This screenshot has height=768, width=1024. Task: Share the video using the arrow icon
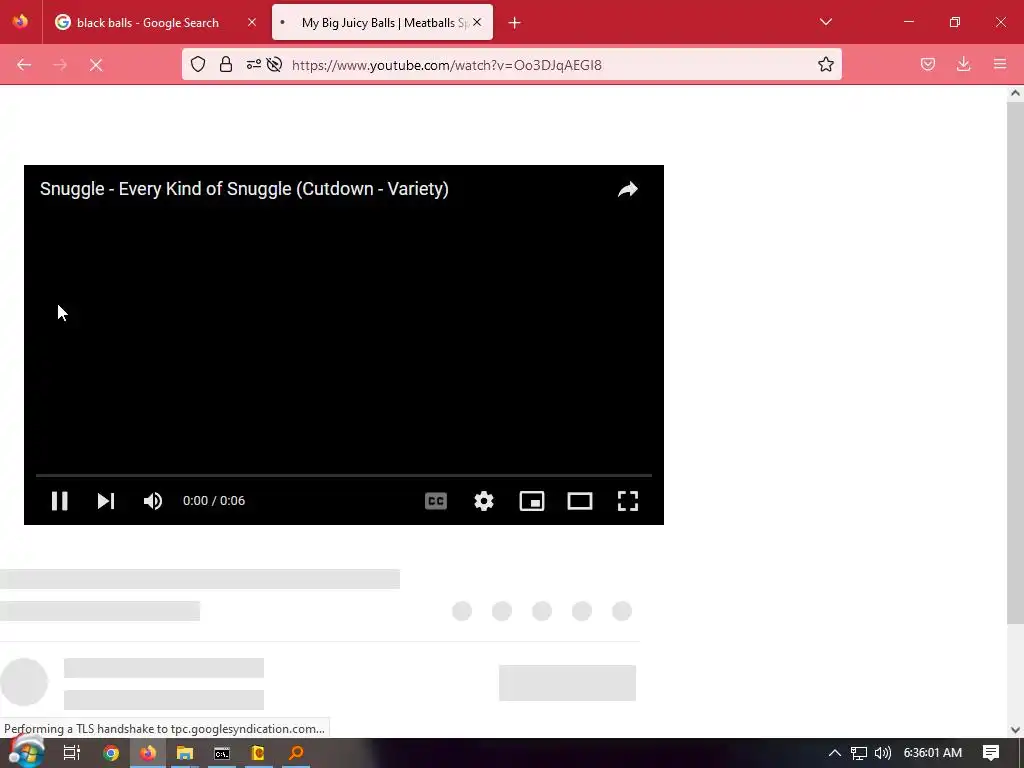628,189
